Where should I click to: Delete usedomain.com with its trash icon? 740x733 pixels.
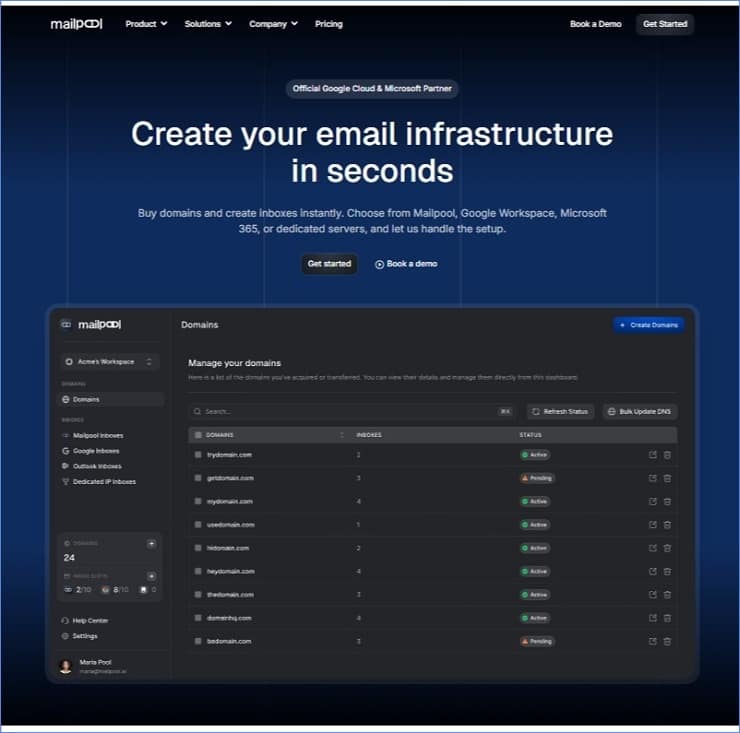tap(667, 524)
